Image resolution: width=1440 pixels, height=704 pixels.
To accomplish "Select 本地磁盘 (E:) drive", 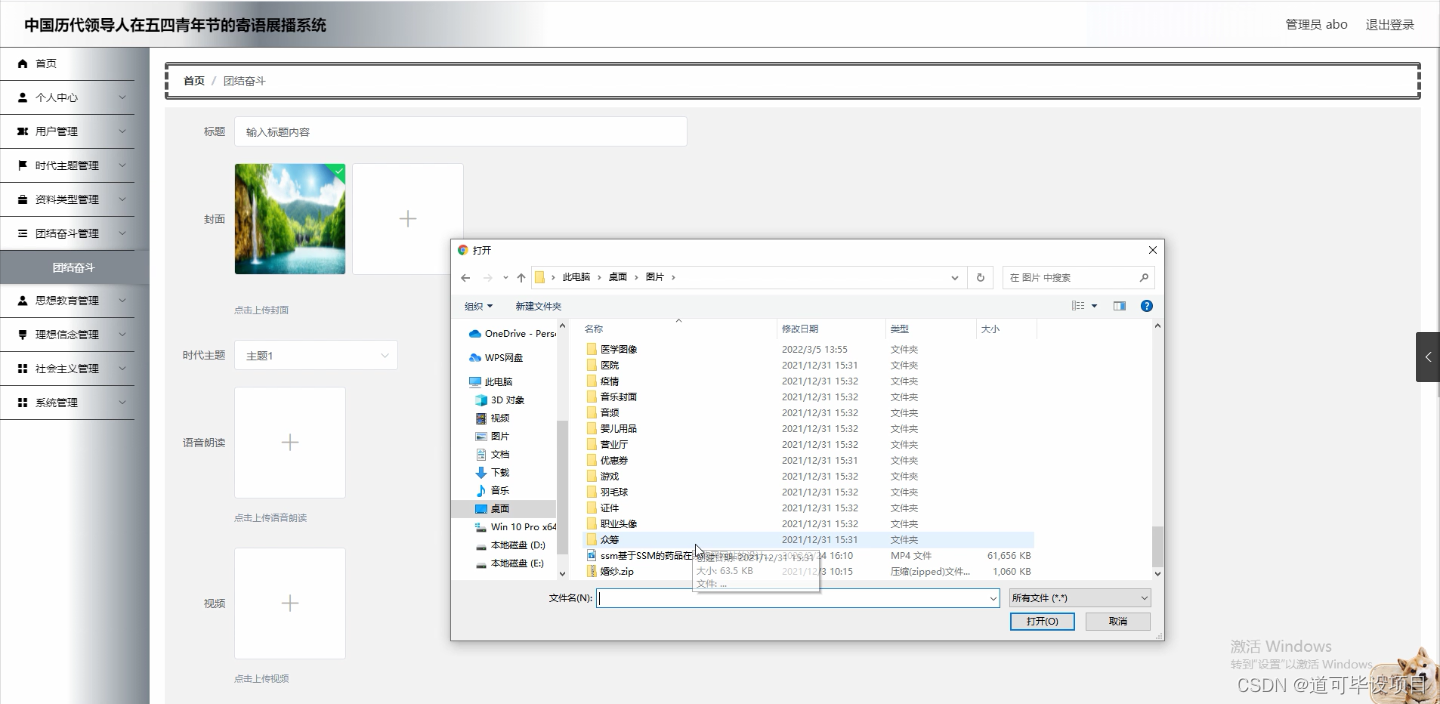I will (x=509, y=563).
